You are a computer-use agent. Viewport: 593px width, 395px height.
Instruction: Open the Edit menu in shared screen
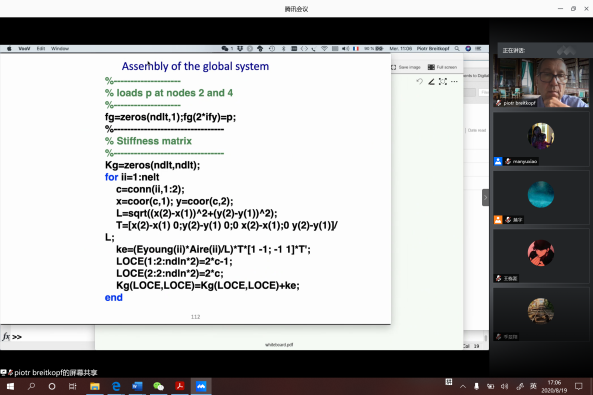tap(41, 48)
